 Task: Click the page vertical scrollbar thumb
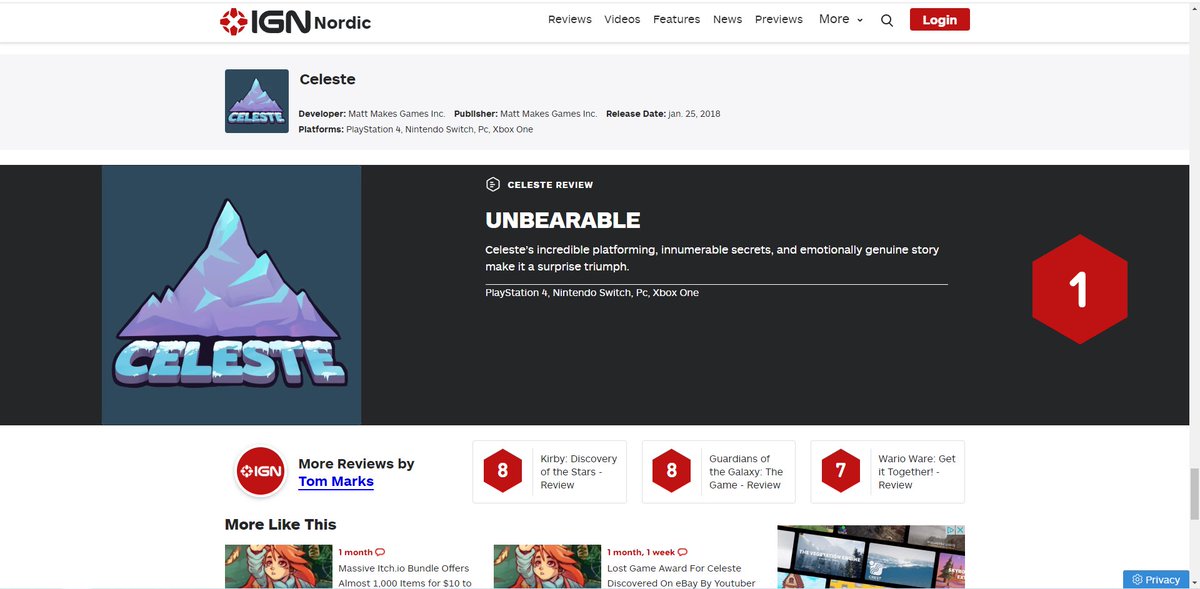click(x=1193, y=493)
